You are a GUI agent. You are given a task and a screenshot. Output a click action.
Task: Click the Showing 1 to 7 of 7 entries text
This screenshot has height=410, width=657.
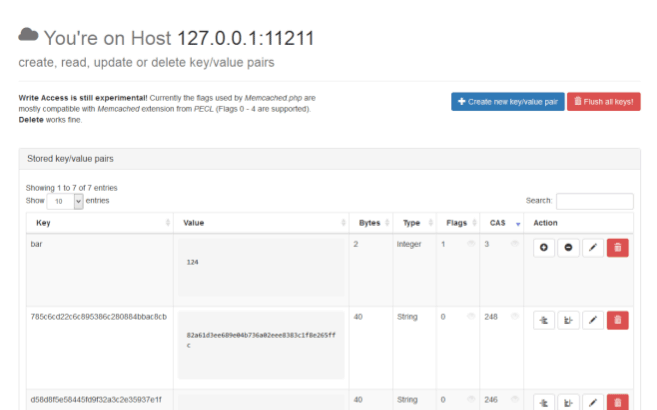tap(71, 188)
